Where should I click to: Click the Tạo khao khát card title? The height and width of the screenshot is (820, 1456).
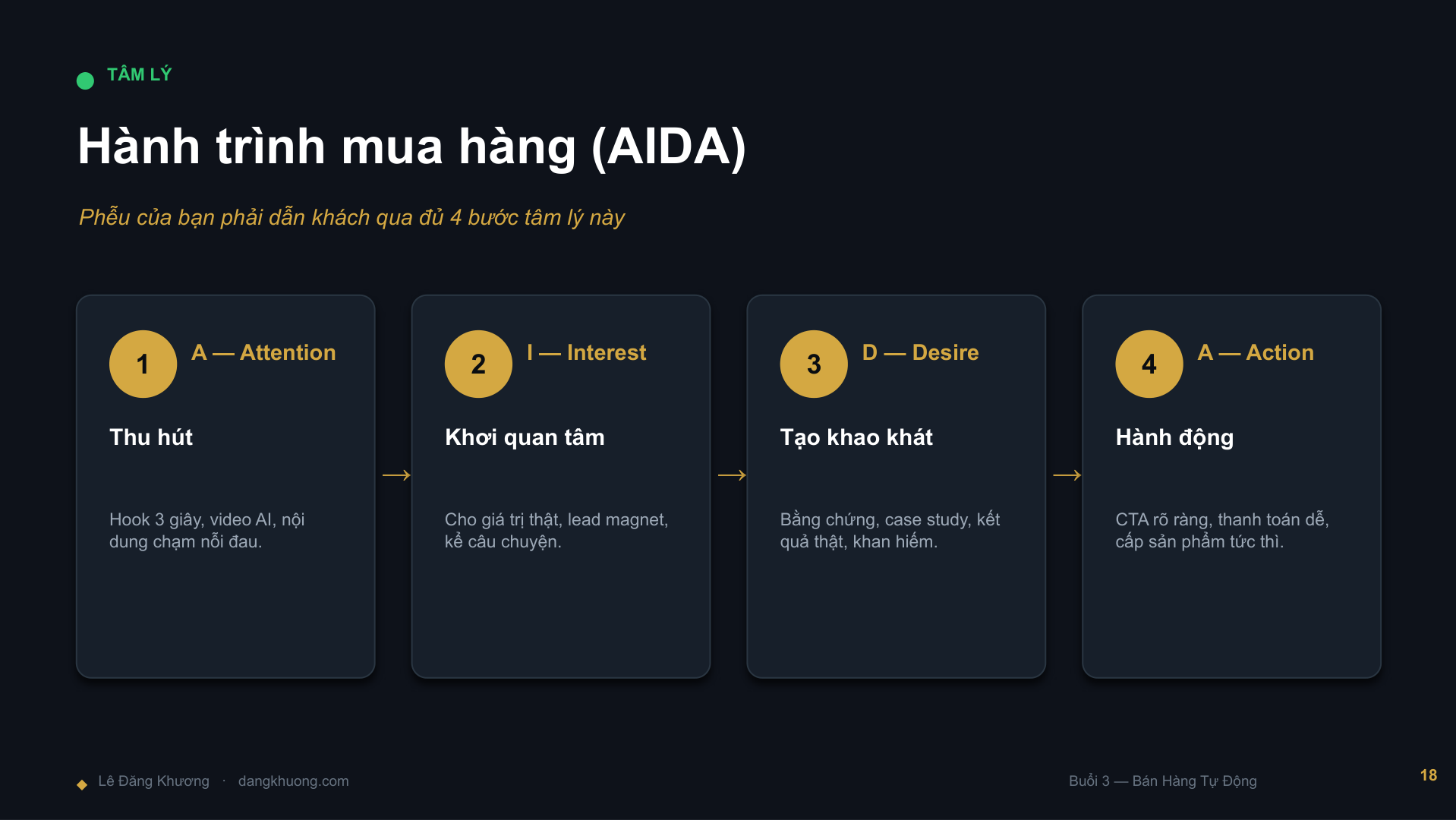coord(856,437)
